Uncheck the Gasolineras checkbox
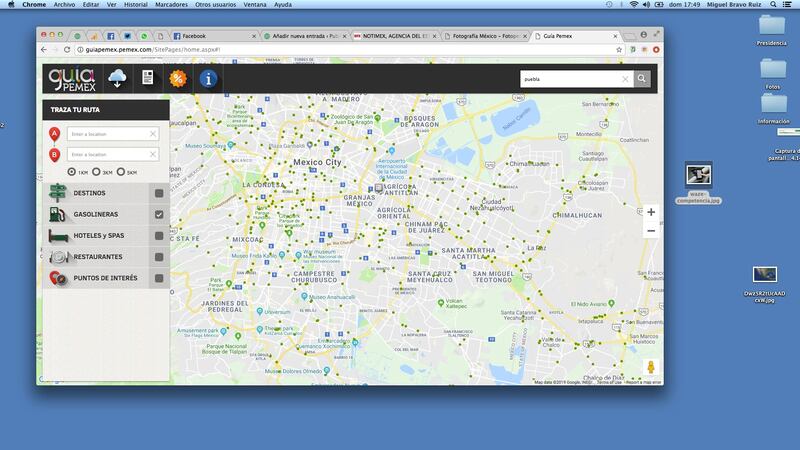Screen dimensions: 800x450 point(159,214)
